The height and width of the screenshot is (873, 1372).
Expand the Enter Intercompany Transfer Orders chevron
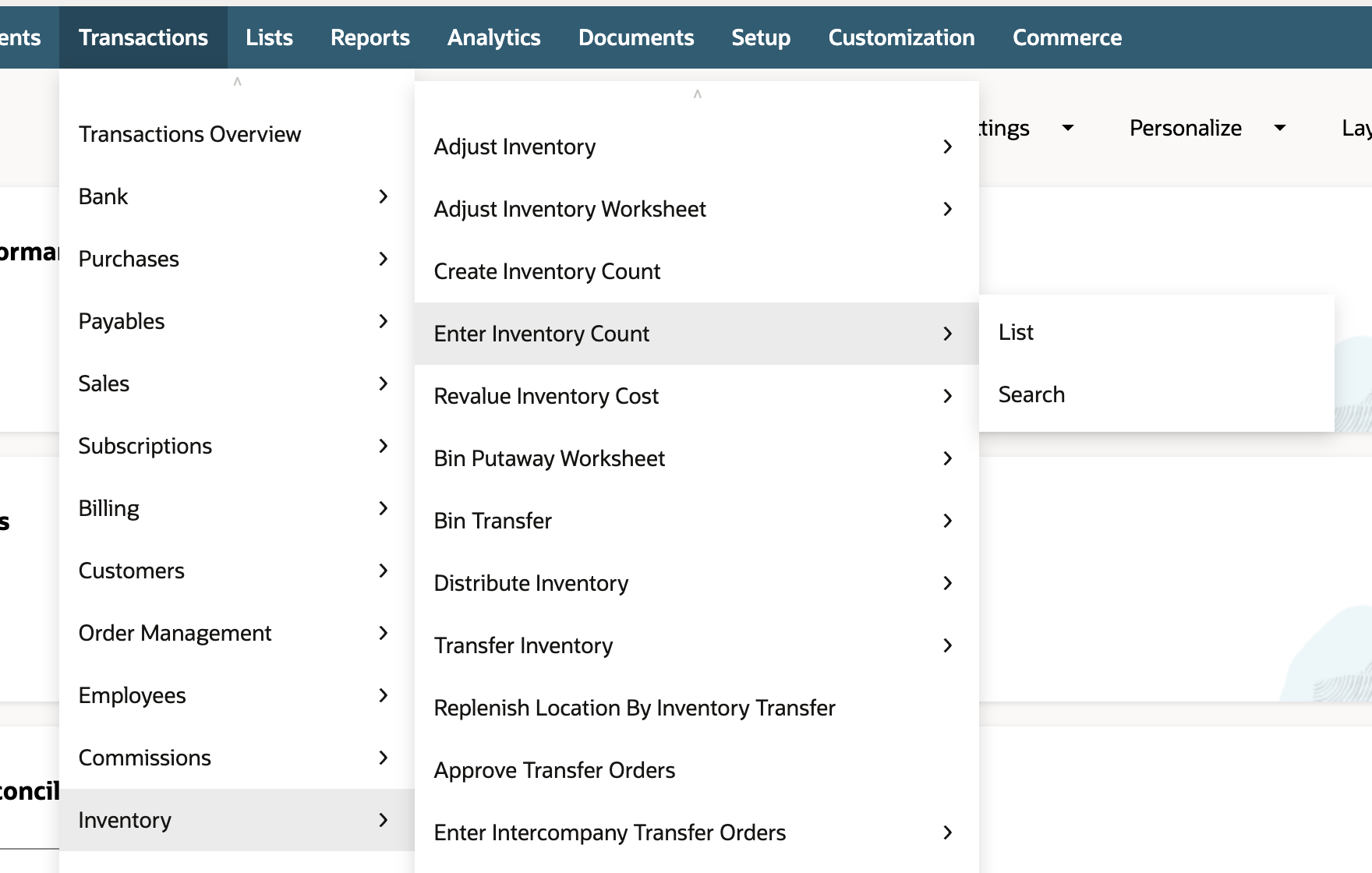tap(947, 832)
